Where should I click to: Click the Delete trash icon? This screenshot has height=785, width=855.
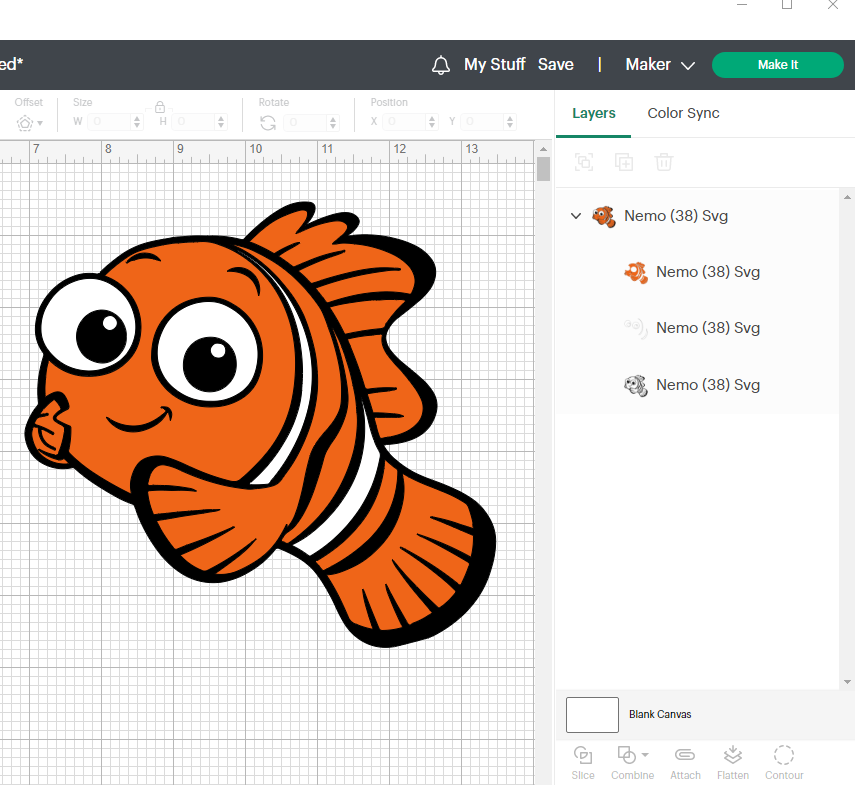(664, 162)
